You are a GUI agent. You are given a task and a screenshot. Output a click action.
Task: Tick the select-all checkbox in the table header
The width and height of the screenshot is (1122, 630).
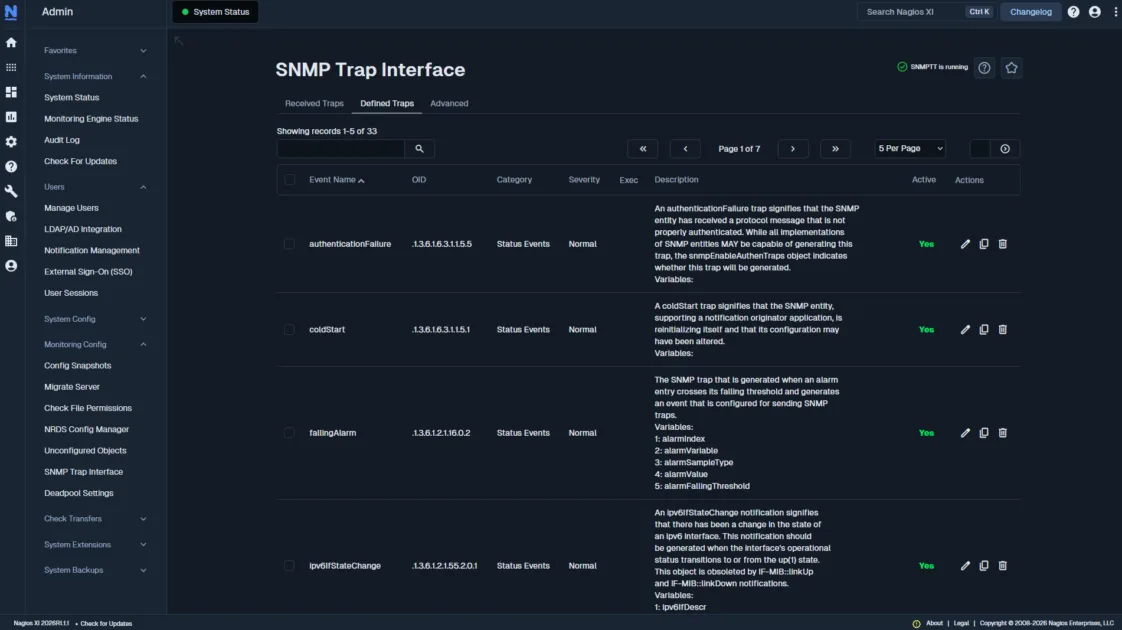289,180
